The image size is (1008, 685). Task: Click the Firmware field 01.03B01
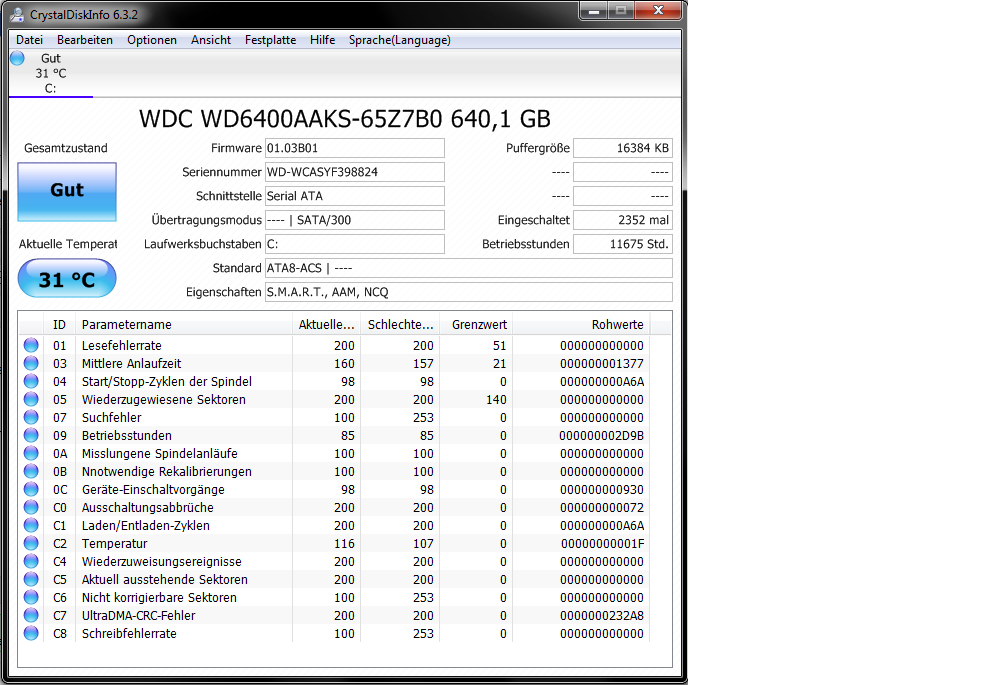(355, 148)
